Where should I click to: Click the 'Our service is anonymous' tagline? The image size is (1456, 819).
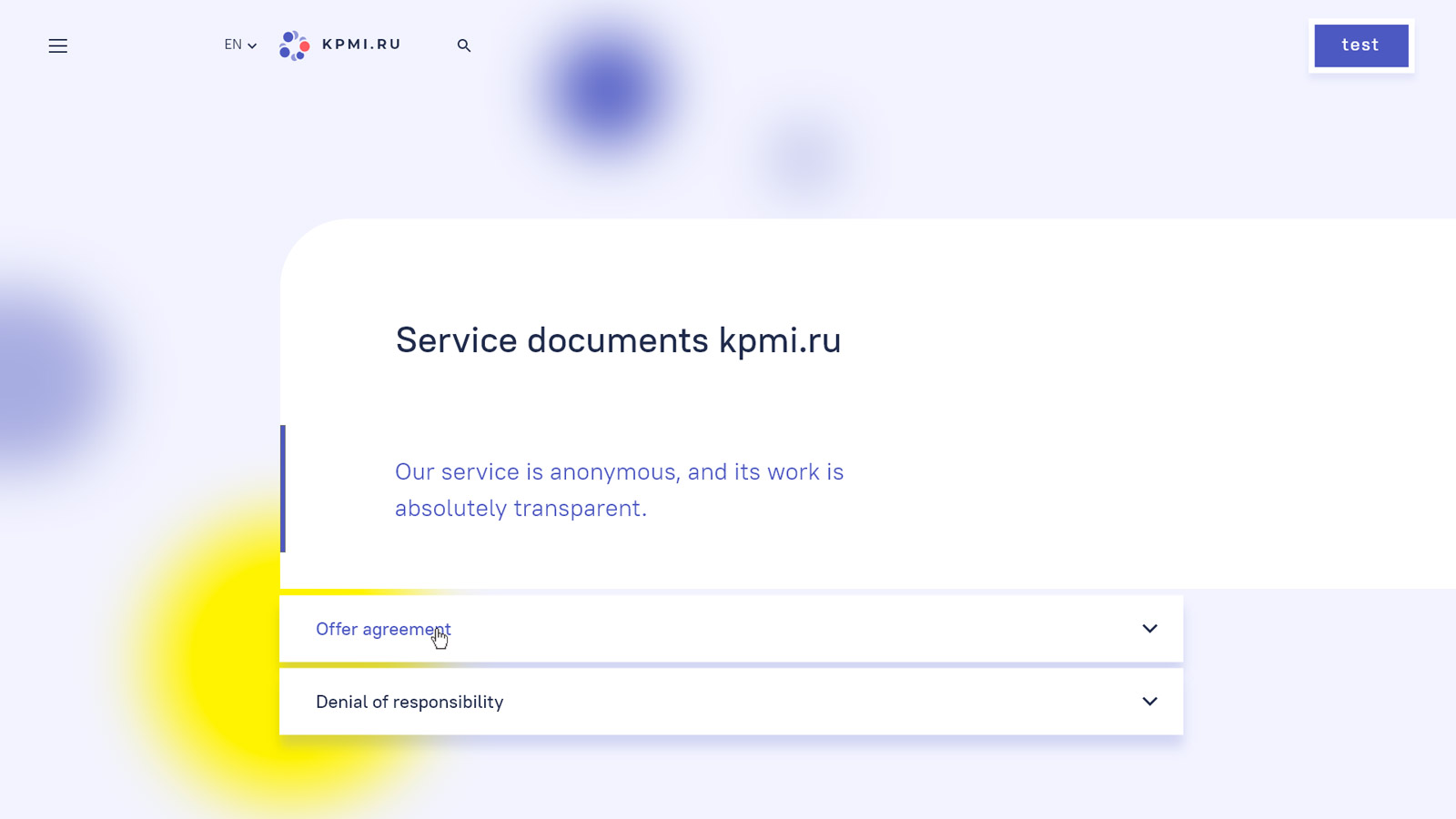click(619, 490)
